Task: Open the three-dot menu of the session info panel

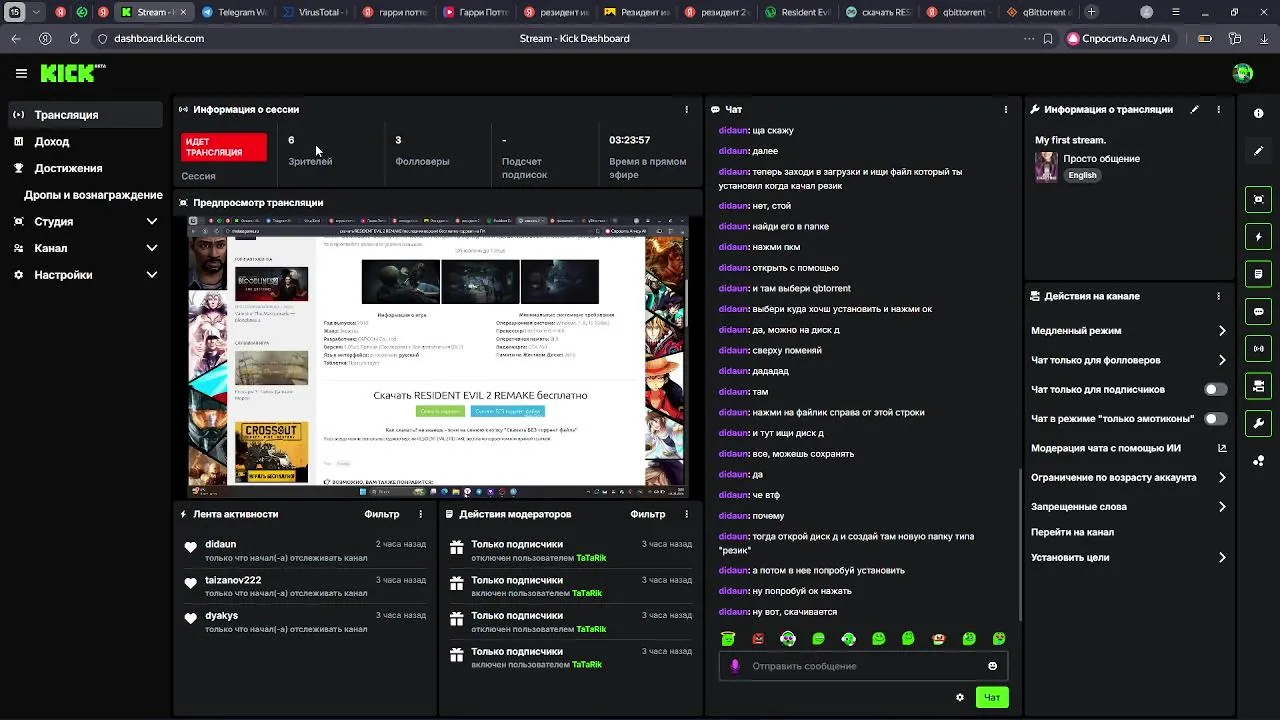Action: click(686, 109)
